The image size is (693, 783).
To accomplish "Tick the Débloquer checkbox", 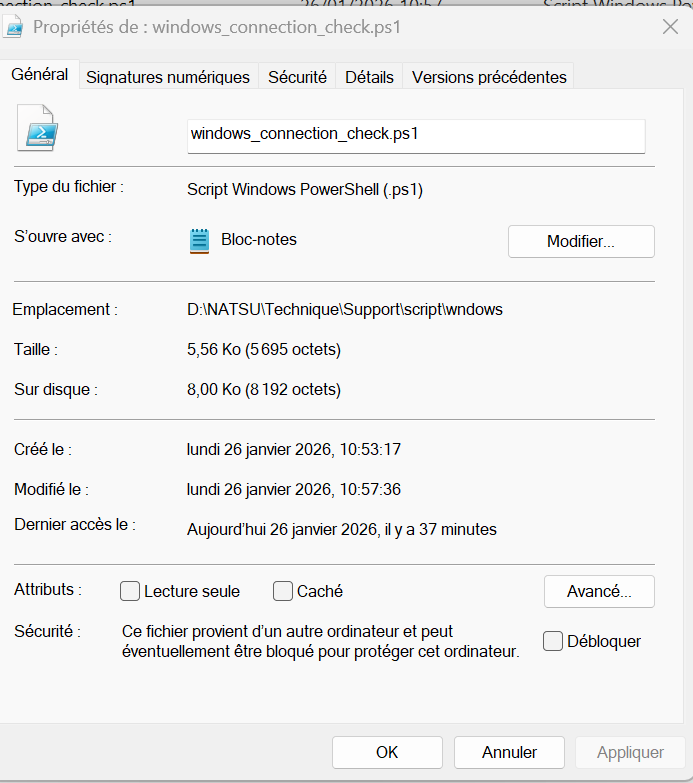I will click(x=553, y=642).
